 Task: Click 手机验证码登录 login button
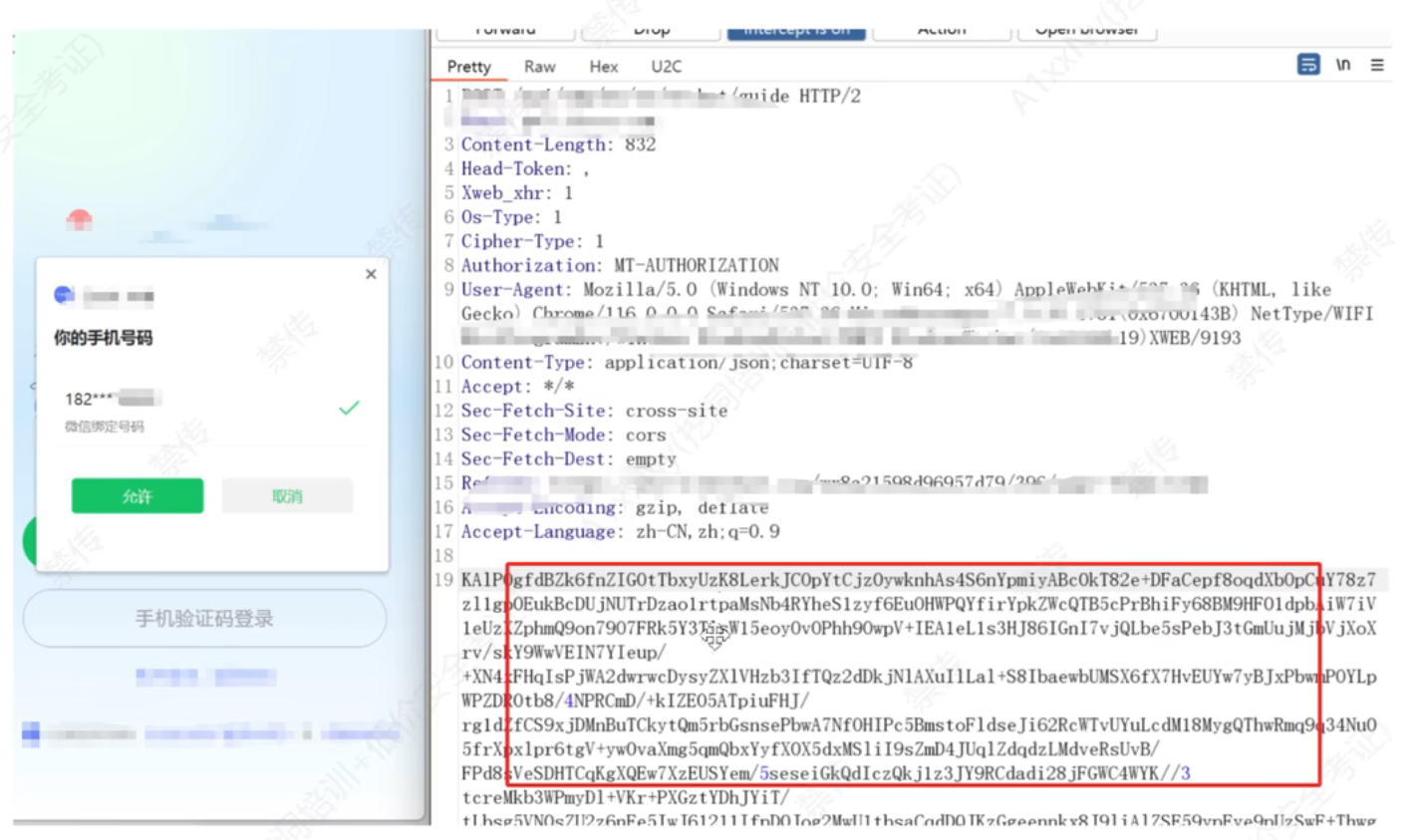click(x=204, y=619)
